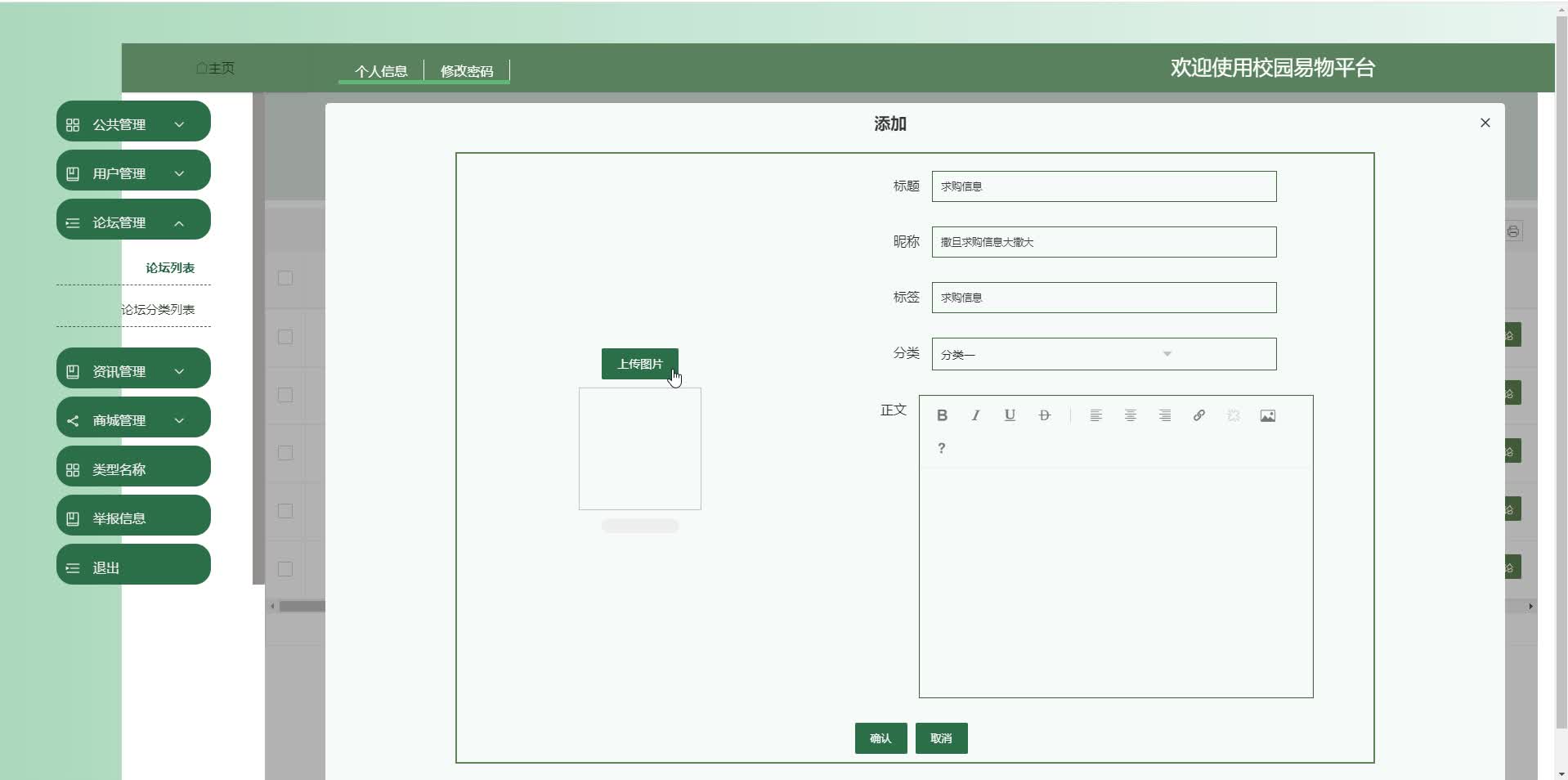
Task: Click the 论坛管理 list icon
Action: [73, 223]
